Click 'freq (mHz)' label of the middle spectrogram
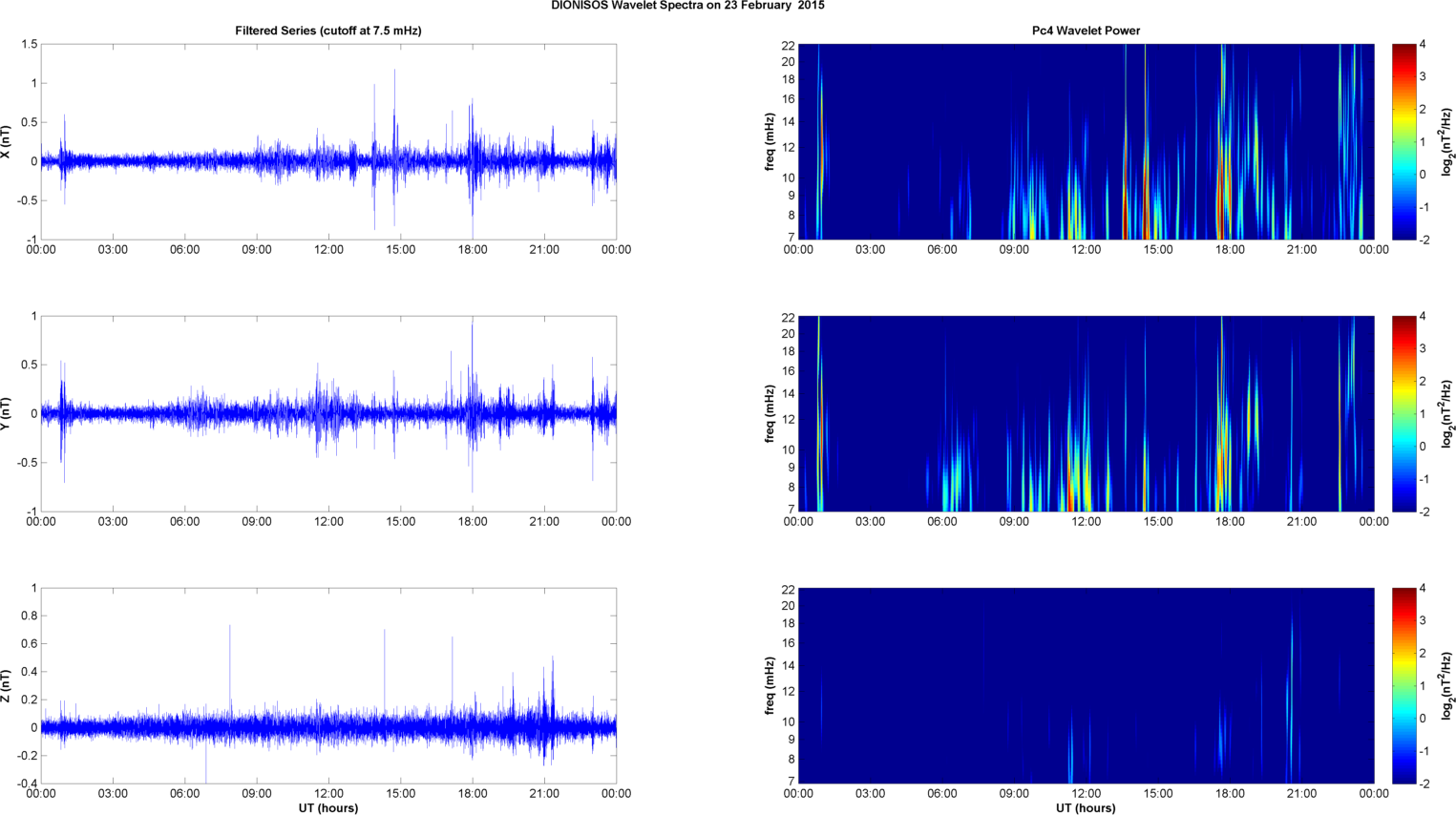Screen dimensions: 1456x815 770,413
